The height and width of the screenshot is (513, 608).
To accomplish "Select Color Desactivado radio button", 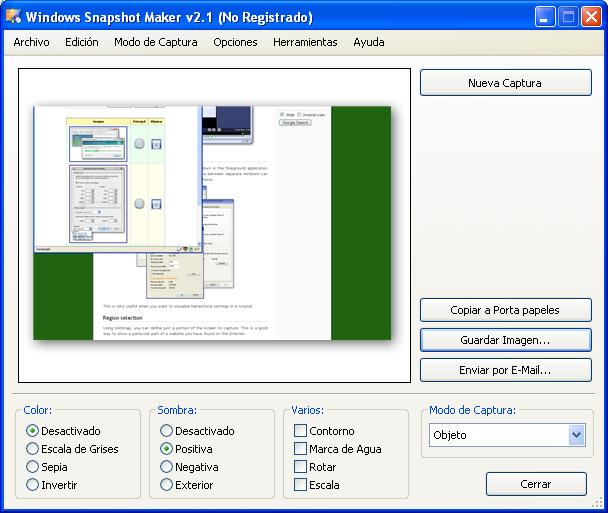I will (32, 431).
